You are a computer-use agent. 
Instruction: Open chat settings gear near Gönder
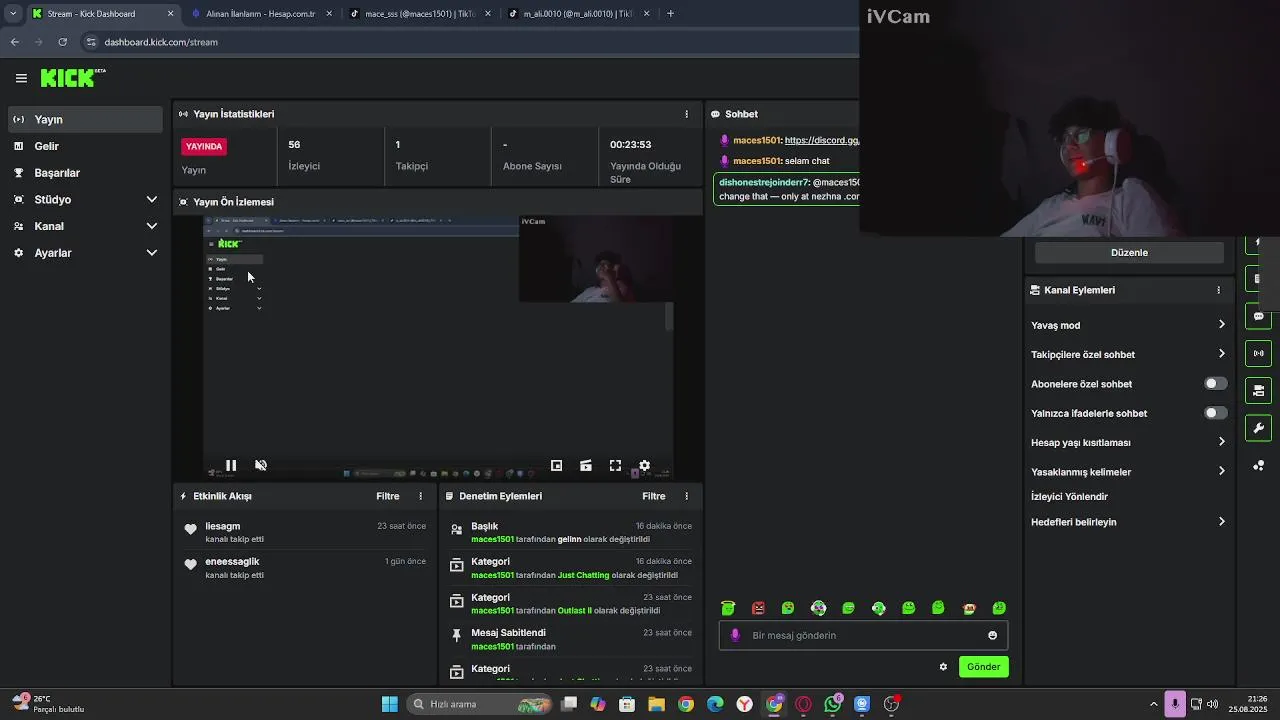pyautogui.click(x=943, y=667)
